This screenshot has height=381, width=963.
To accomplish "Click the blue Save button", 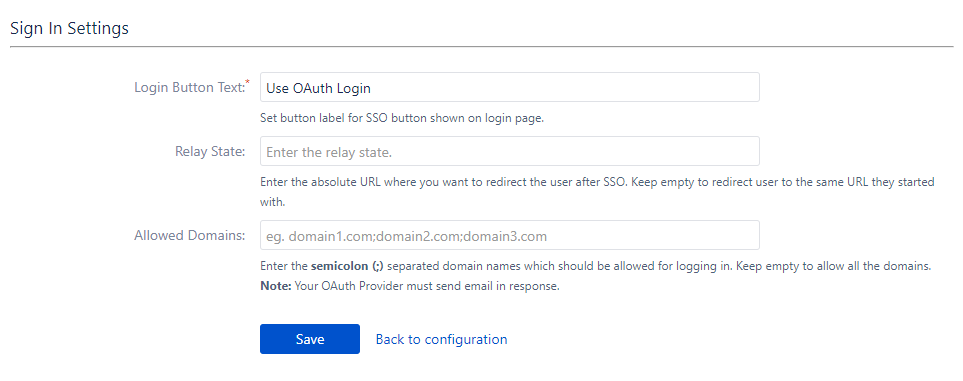I will 310,339.
